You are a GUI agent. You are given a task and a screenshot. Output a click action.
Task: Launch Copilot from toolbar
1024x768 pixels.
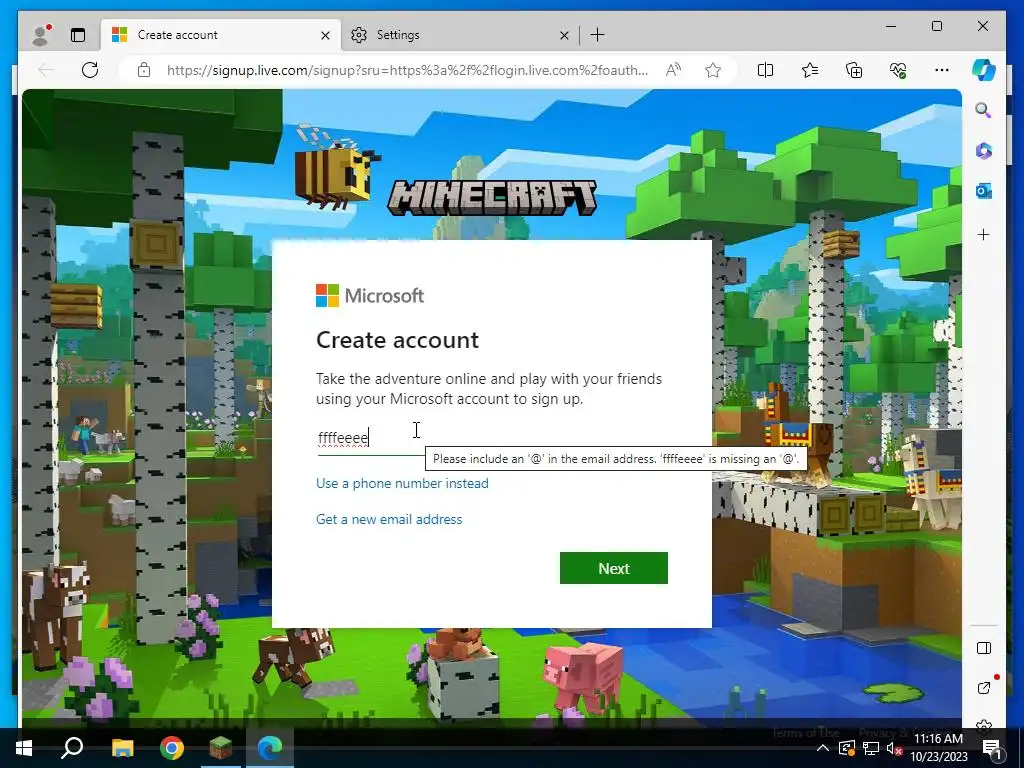tap(984, 70)
